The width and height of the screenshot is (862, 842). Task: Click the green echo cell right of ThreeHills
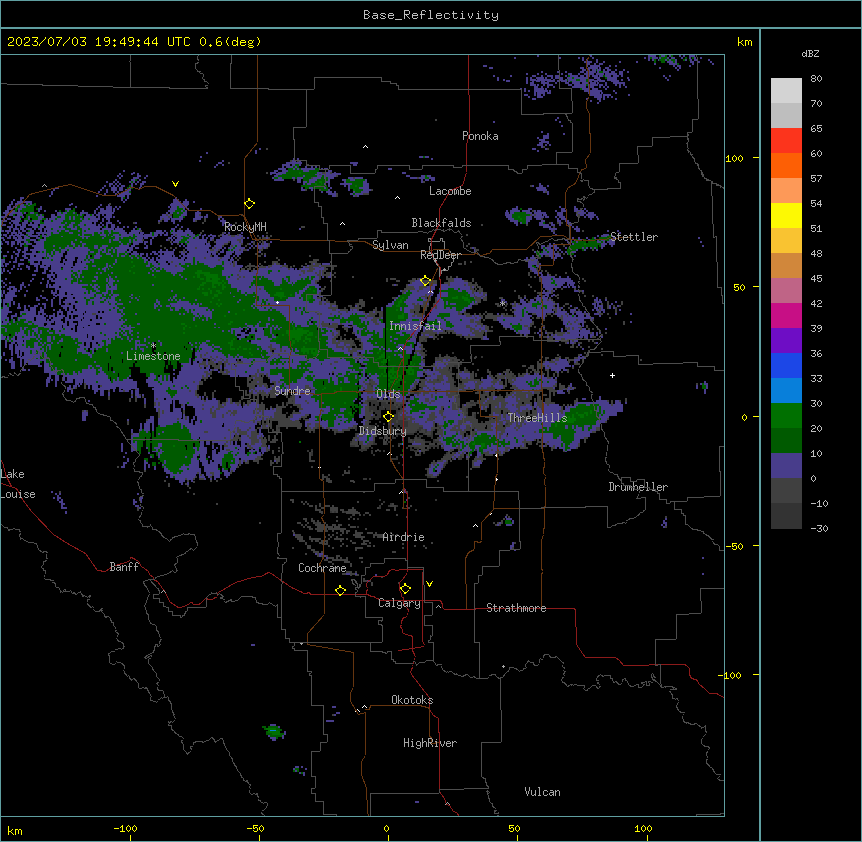tap(582, 419)
